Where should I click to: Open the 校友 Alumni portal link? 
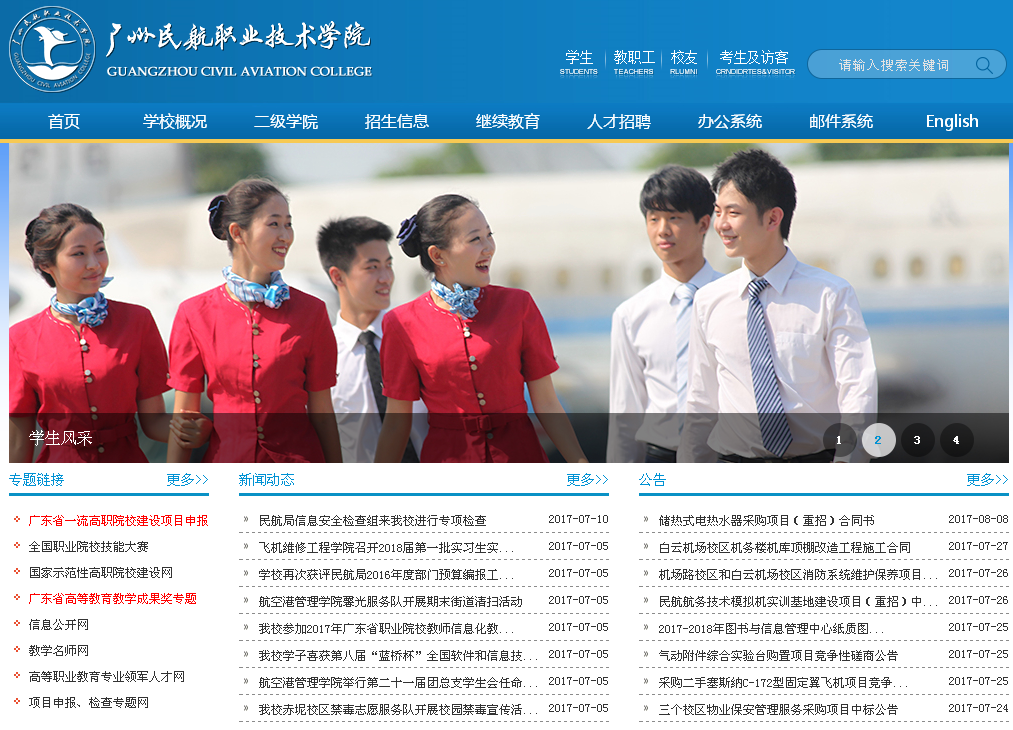[x=684, y=62]
